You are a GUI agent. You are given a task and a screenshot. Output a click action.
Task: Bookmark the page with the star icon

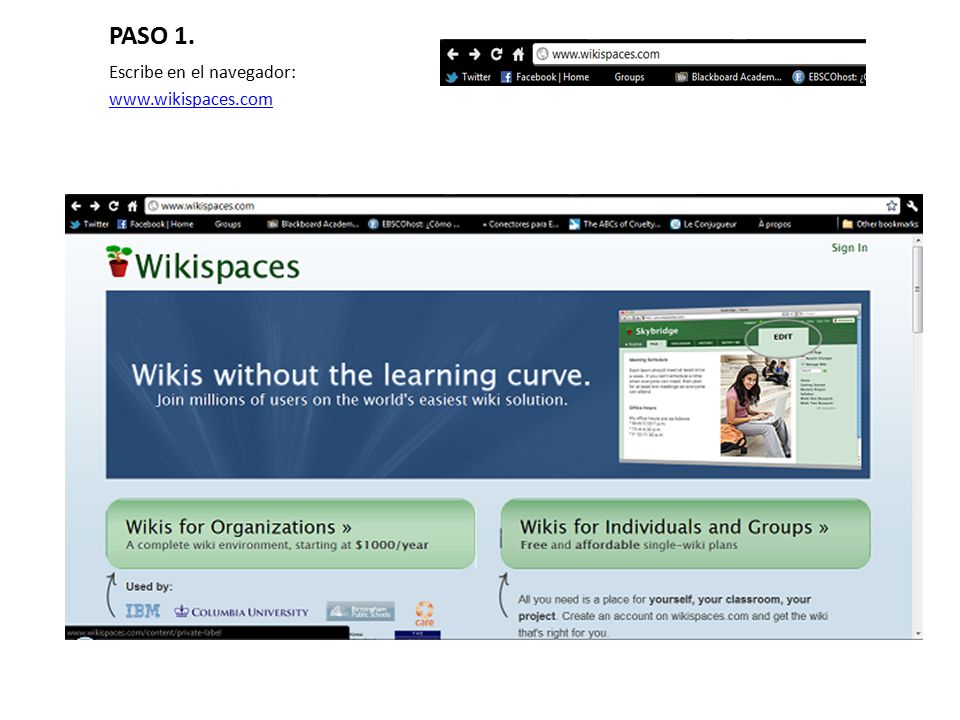[891, 206]
